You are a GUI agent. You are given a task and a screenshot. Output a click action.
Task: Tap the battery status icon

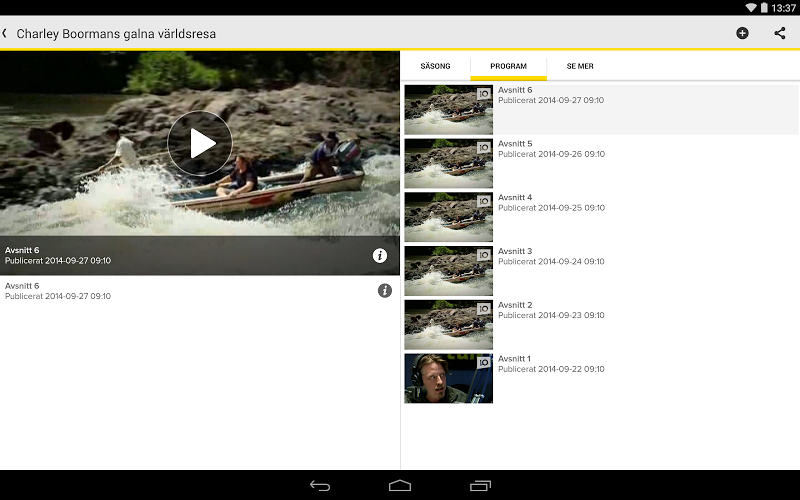tap(764, 8)
